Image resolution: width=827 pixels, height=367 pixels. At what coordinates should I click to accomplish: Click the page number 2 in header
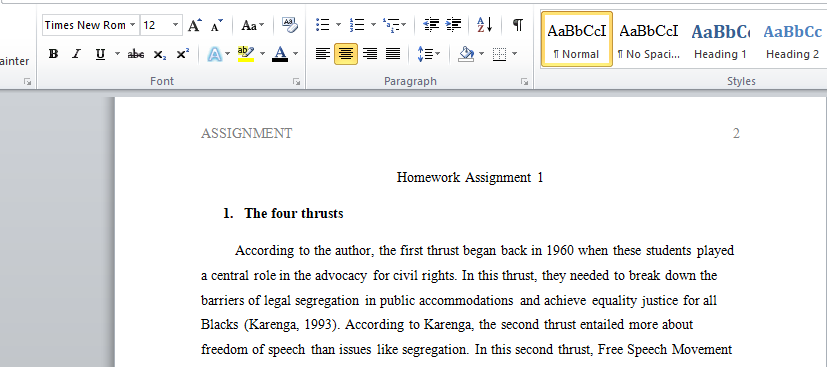pos(736,133)
